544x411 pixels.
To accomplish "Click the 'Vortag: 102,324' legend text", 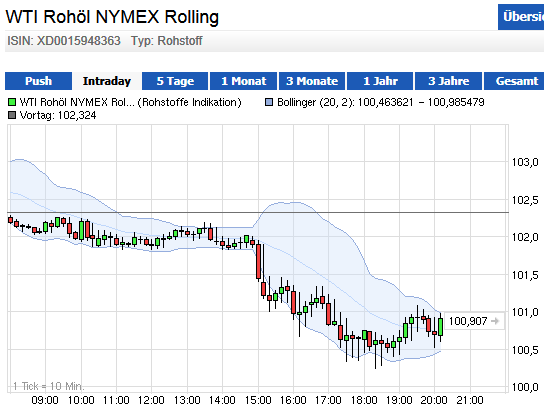I will pyautogui.click(x=58, y=115).
